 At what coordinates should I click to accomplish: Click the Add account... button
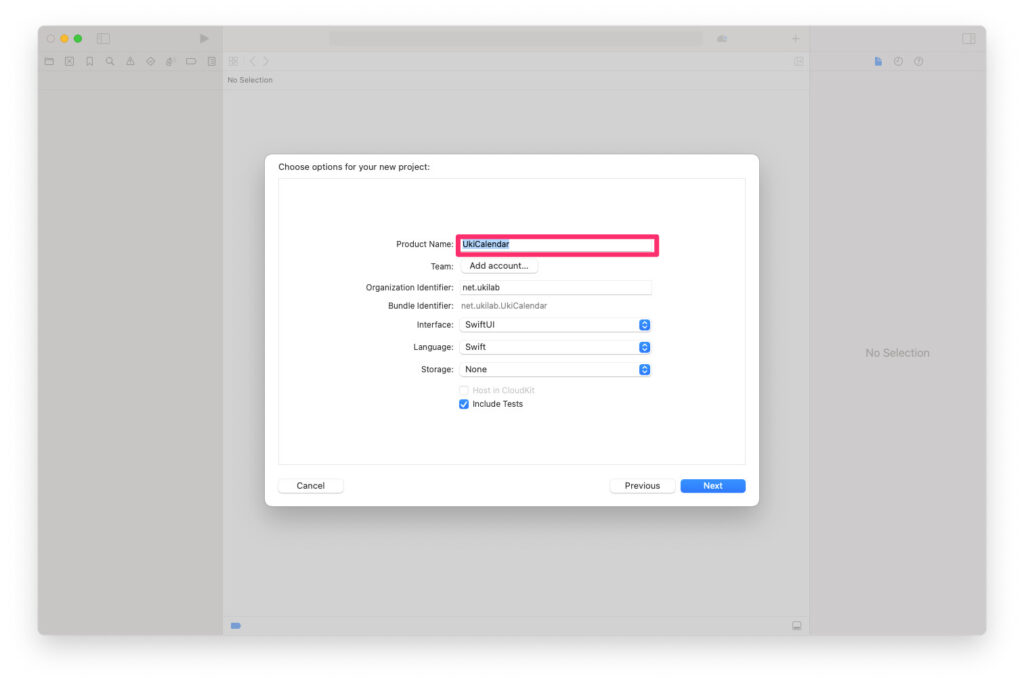(x=498, y=266)
